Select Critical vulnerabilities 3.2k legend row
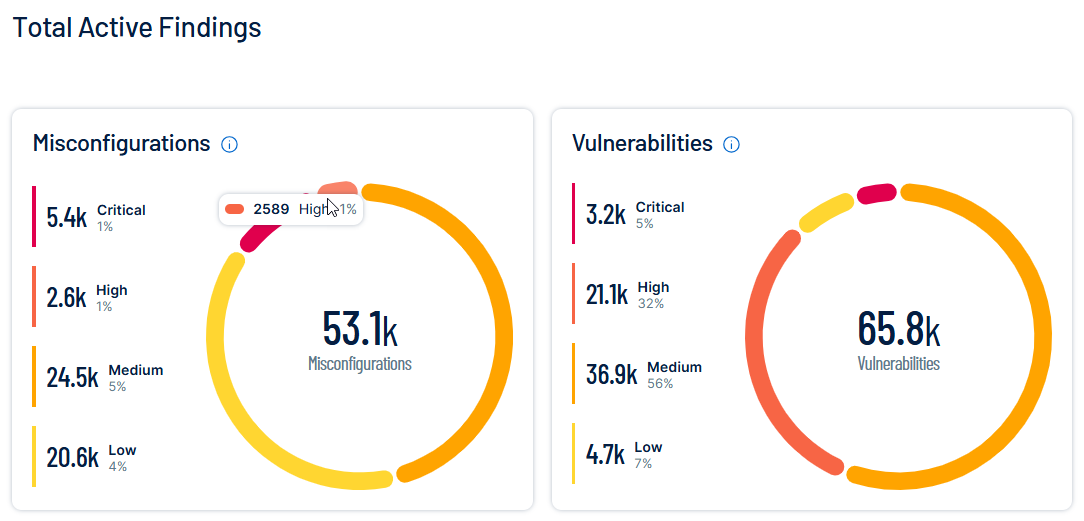Viewport: 1084px width, 521px height. pos(635,213)
